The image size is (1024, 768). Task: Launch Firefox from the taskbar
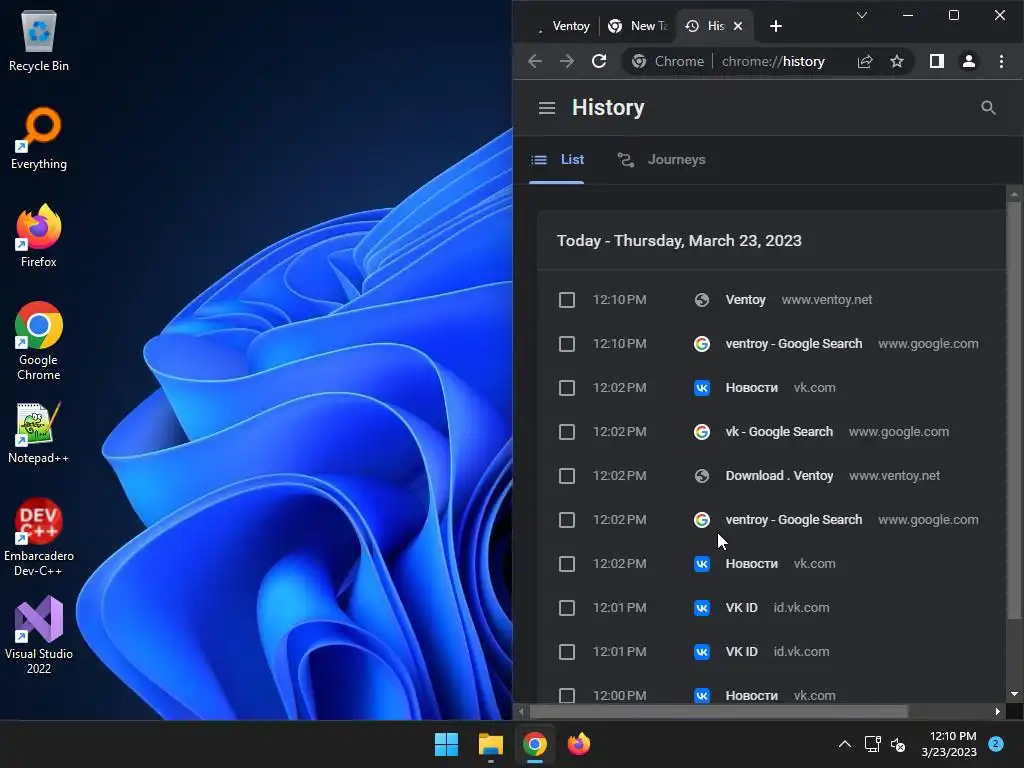click(x=579, y=744)
